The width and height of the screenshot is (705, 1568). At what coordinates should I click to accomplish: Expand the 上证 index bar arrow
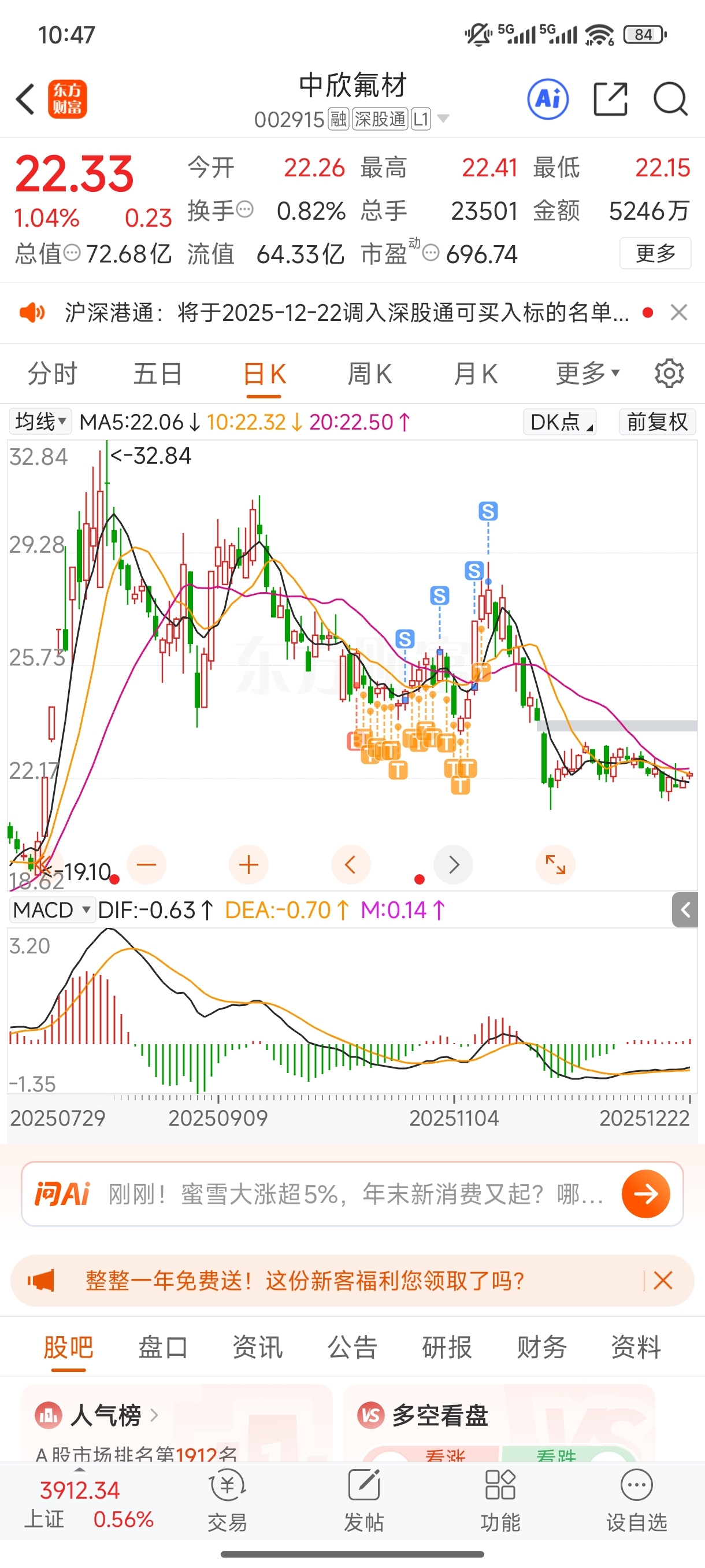pos(80,1469)
